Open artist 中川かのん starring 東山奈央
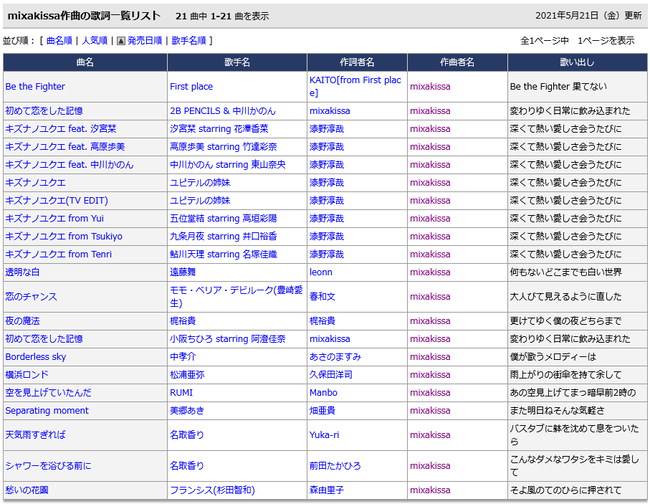The height and width of the screenshot is (504, 650). point(228,165)
